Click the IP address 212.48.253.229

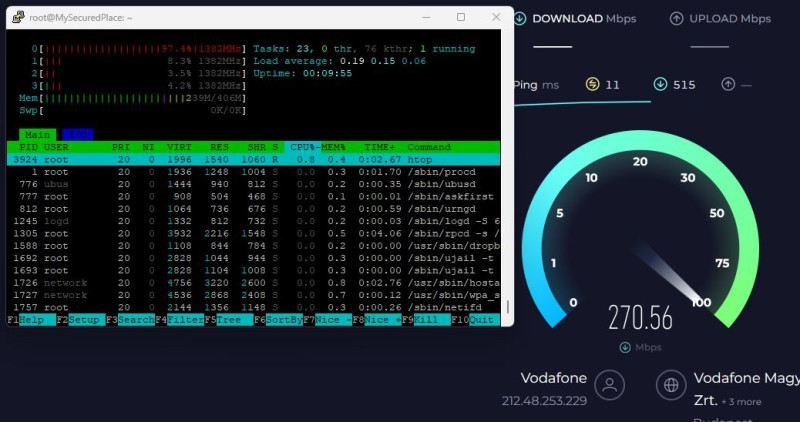coord(544,401)
